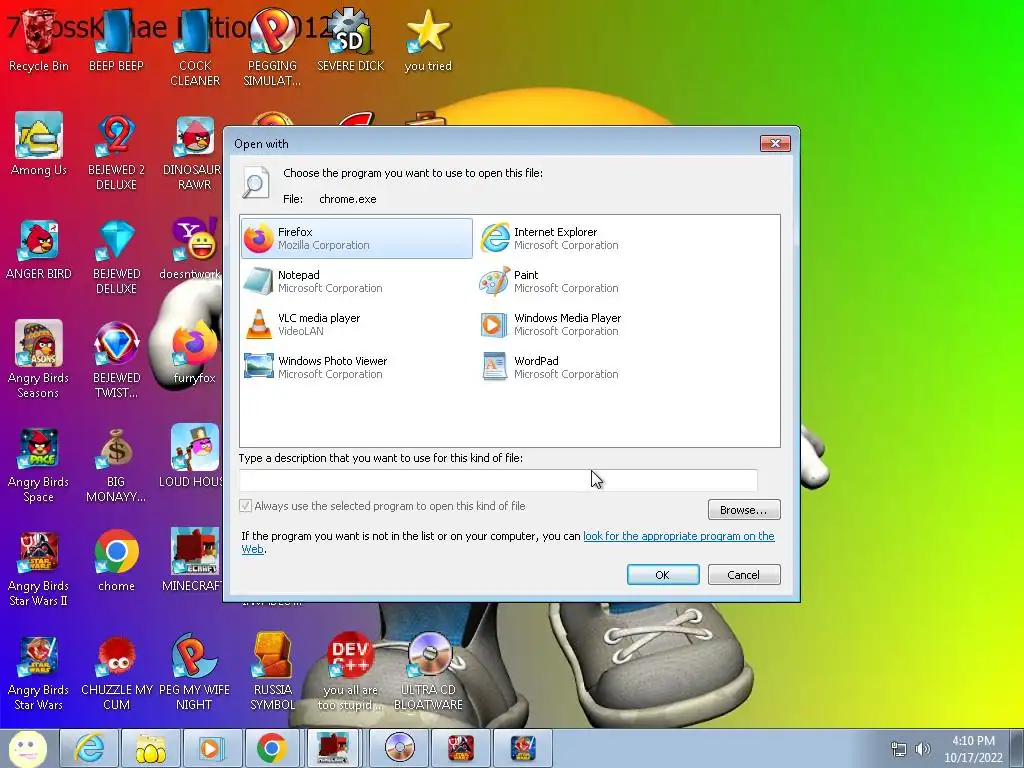Open the Recycle Bin desktop icon
This screenshot has height=768, width=1024.
(39, 40)
